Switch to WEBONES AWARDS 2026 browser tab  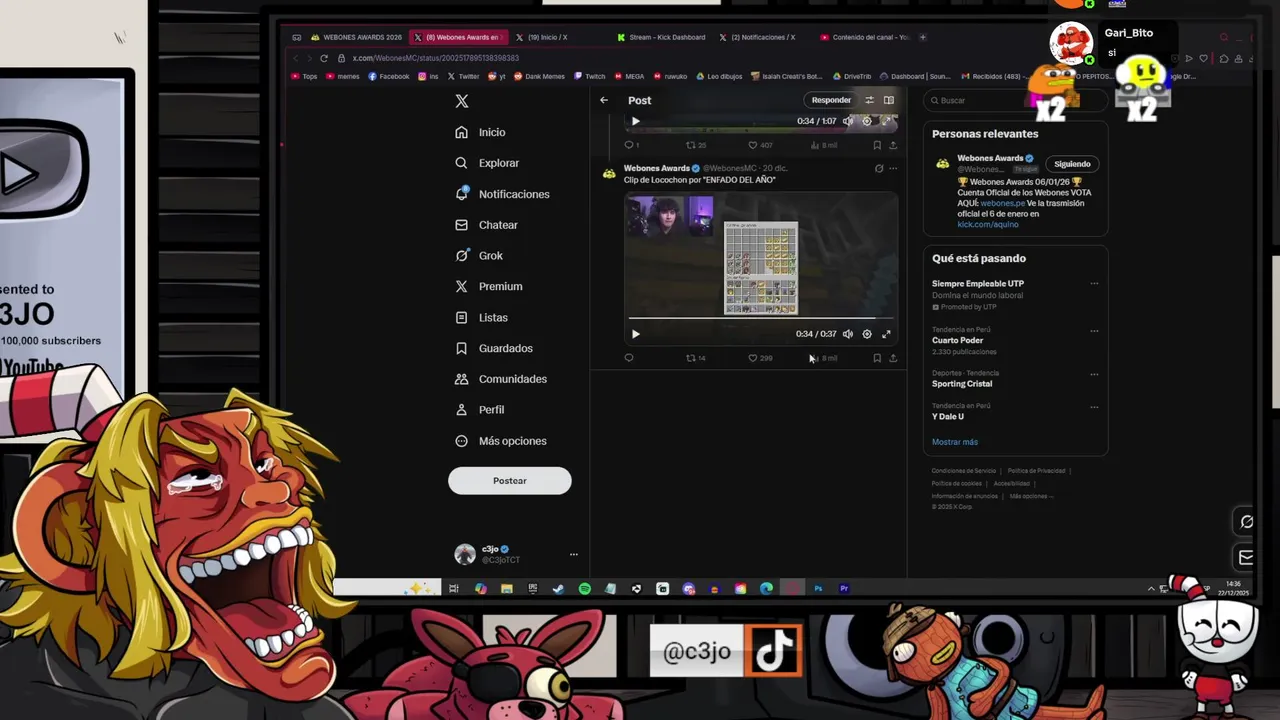[x=358, y=37]
